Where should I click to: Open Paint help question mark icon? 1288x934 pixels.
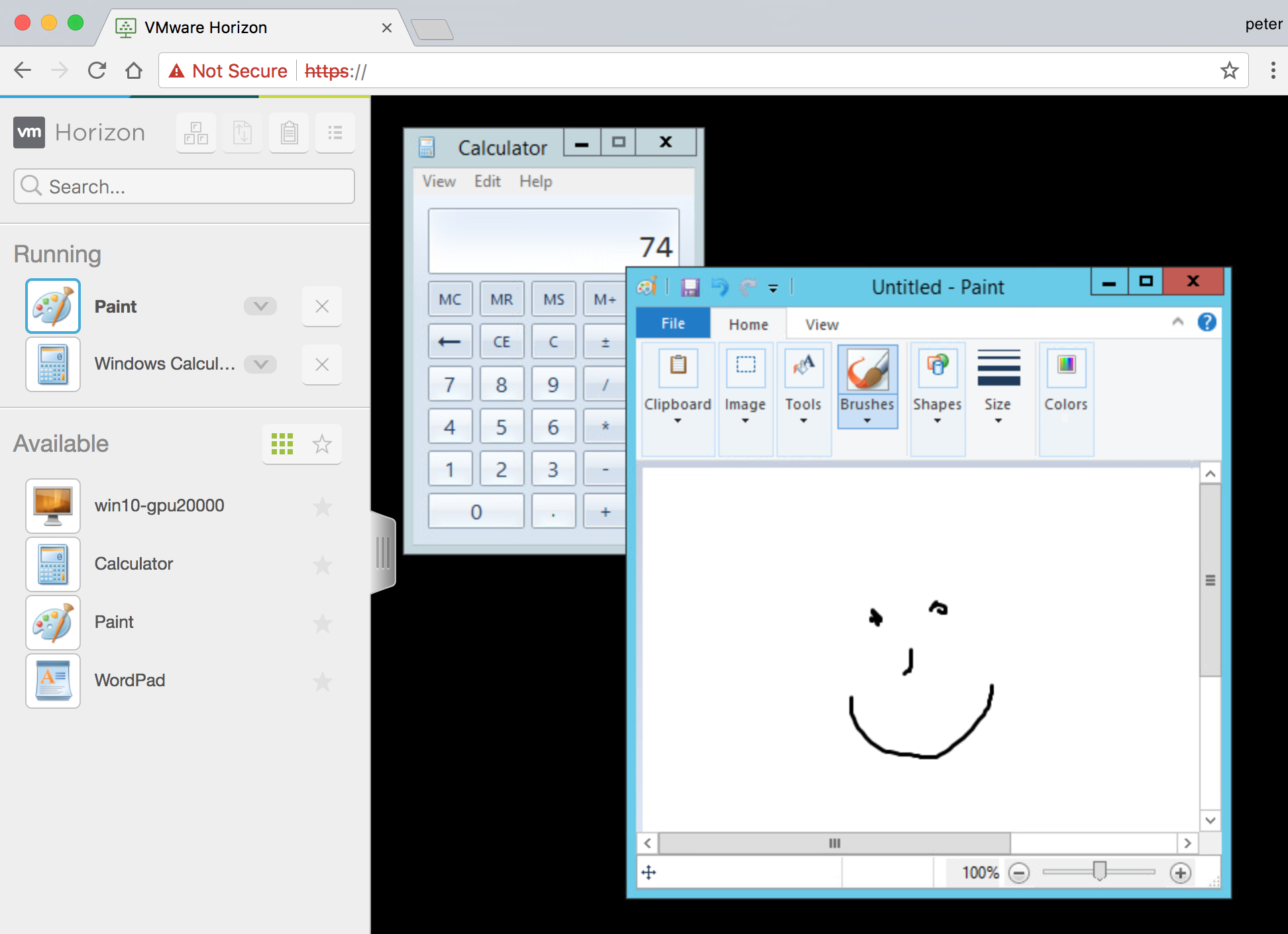(1207, 323)
